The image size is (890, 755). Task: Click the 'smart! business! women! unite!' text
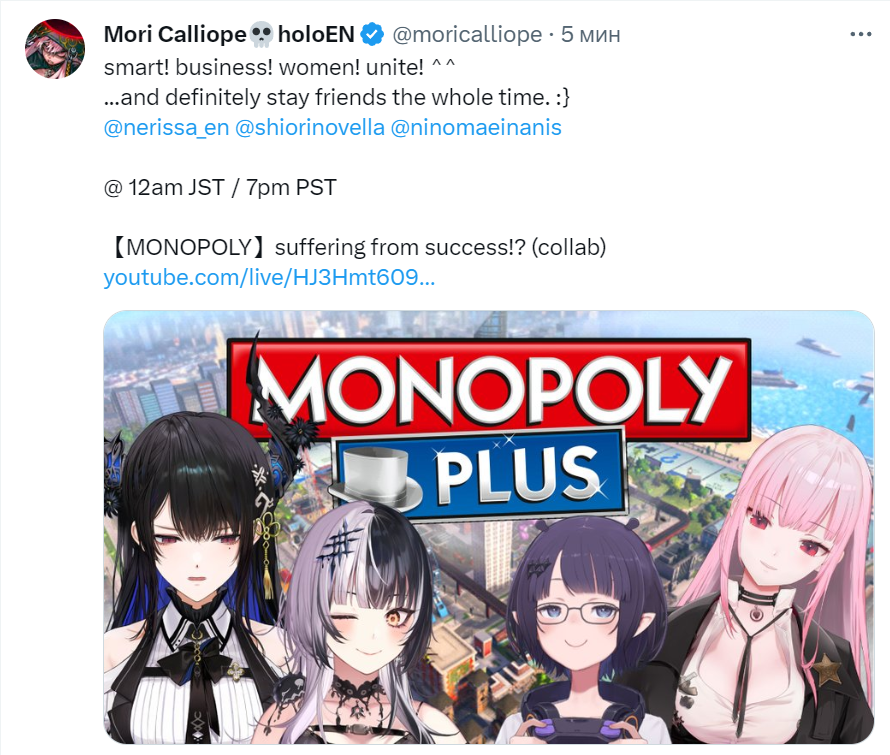tap(264, 68)
